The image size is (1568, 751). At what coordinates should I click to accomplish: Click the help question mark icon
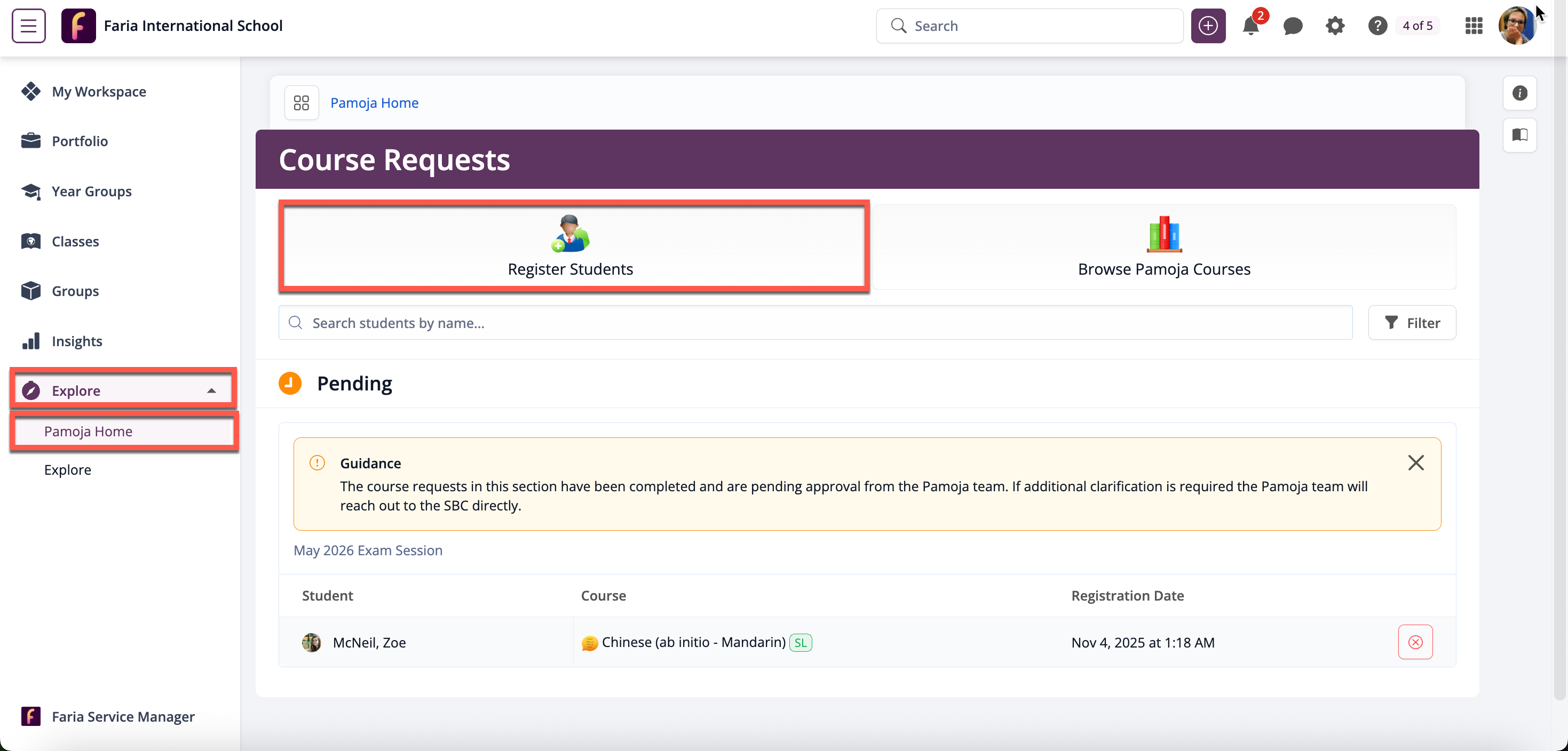(1377, 26)
